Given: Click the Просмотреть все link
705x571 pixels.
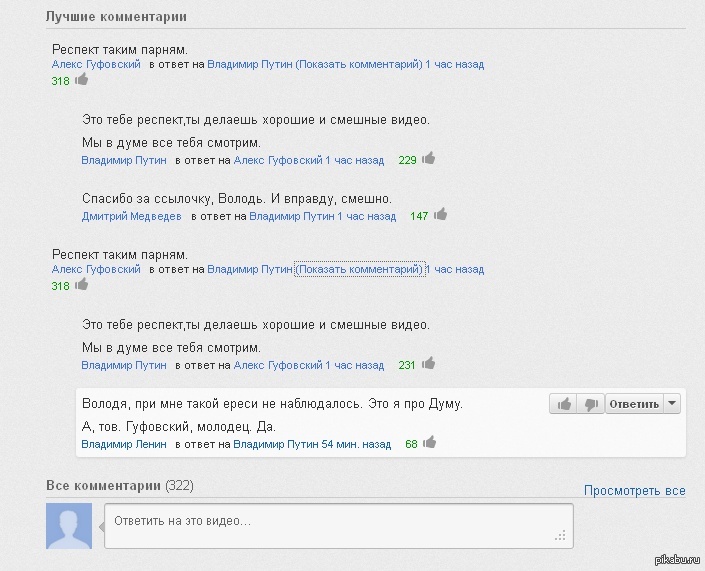Looking at the screenshot, I should click(x=634, y=491).
